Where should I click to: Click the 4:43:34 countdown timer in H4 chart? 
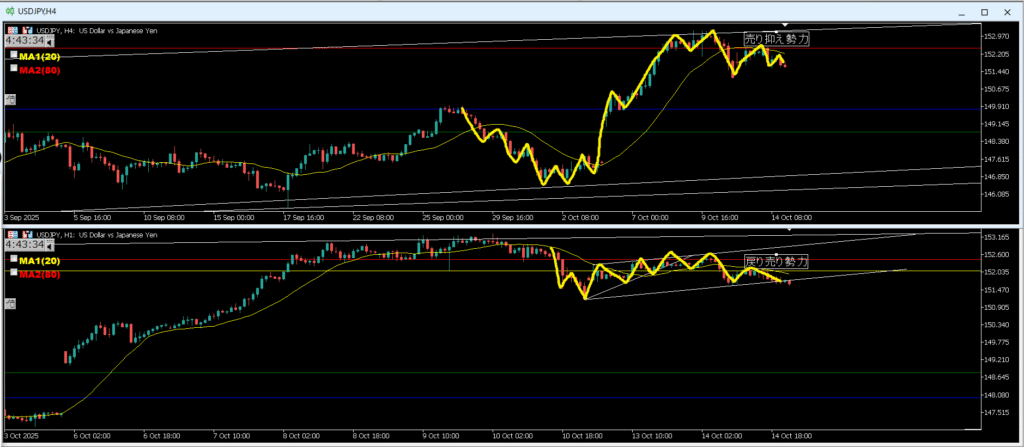click(x=24, y=41)
